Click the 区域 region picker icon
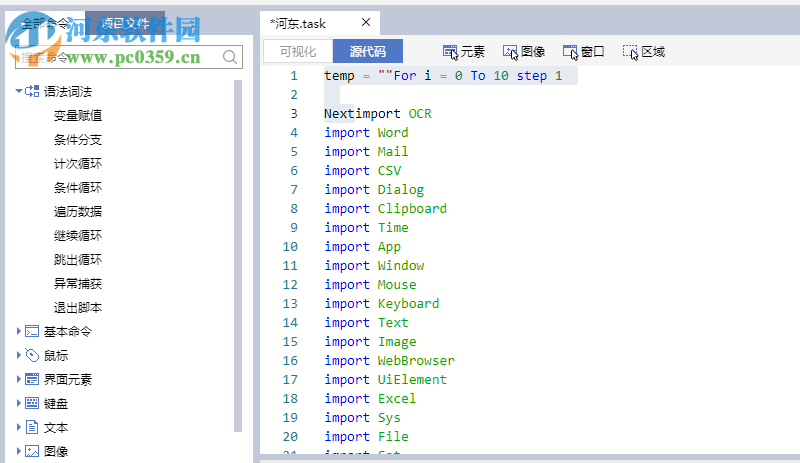The image size is (800, 463). pos(631,52)
